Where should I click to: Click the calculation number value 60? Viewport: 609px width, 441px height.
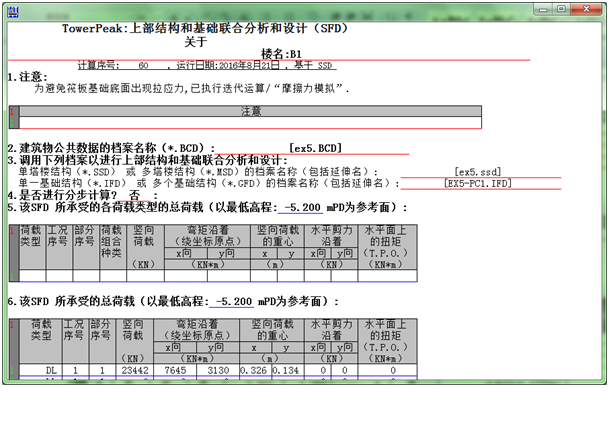tap(143, 66)
